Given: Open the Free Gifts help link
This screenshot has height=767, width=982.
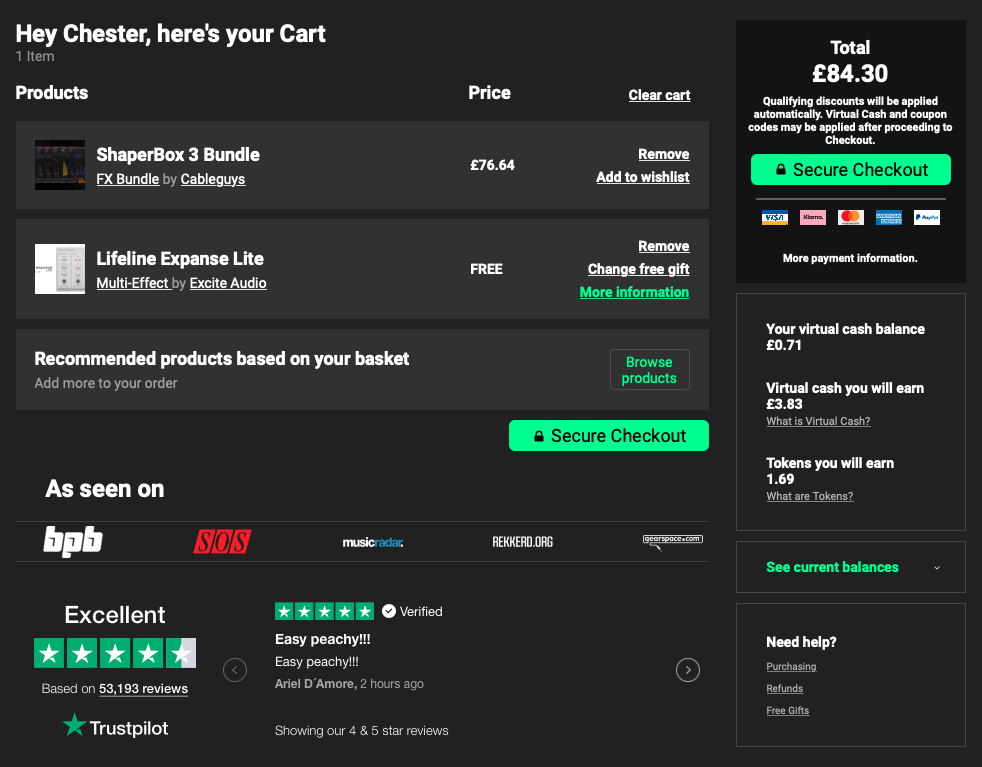Looking at the screenshot, I should (x=787, y=711).
